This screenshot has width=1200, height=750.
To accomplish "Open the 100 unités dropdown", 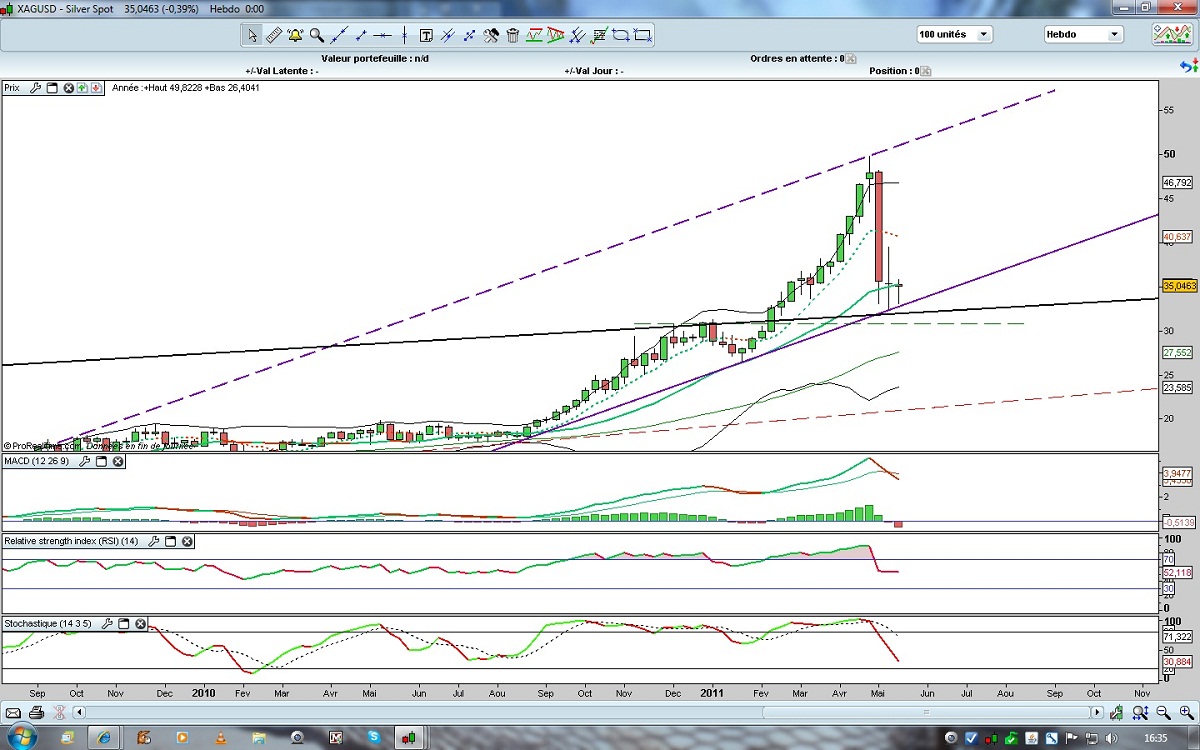I will [954, 34].
